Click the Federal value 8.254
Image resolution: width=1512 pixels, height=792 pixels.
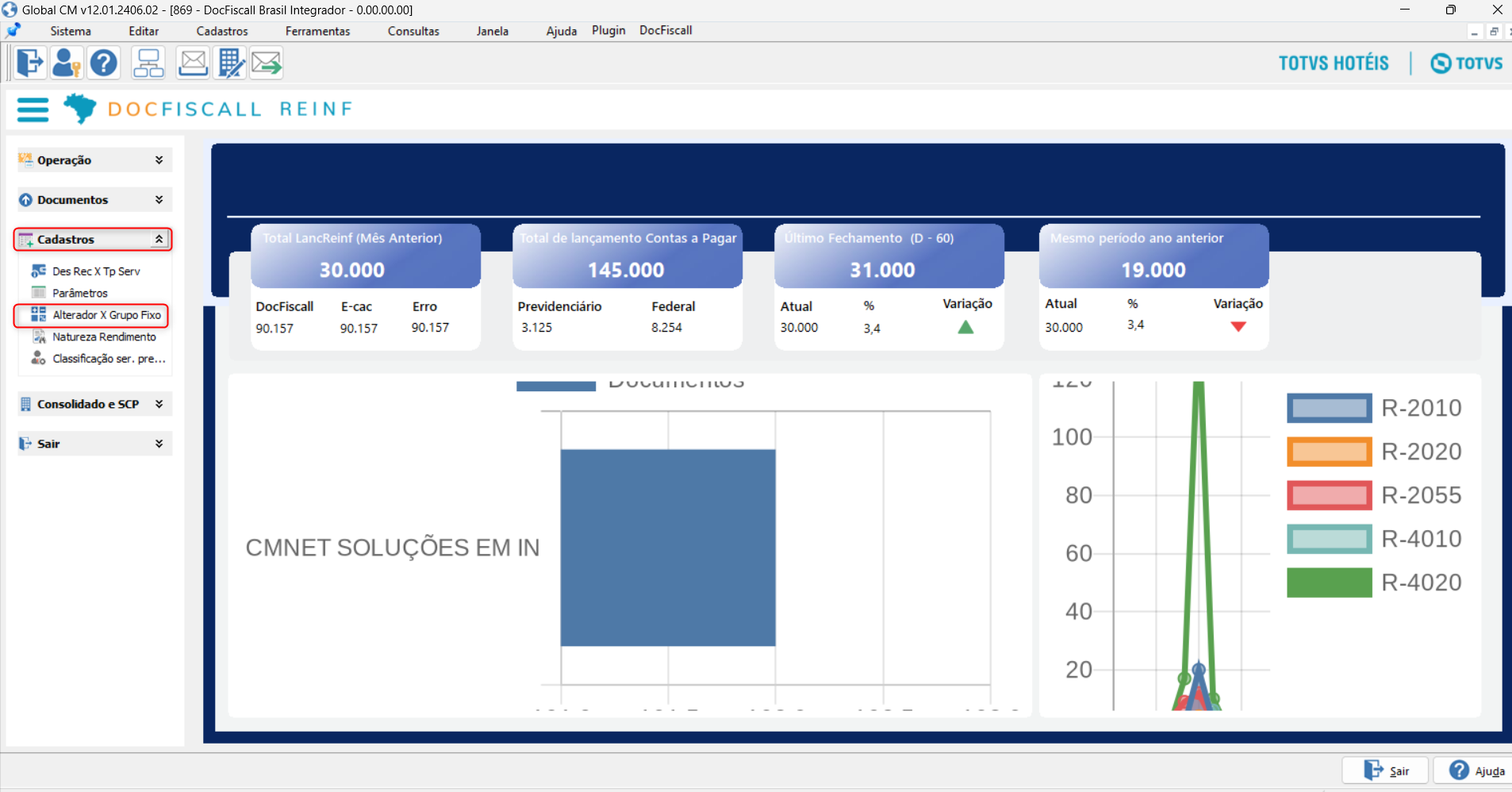[666, 327]
